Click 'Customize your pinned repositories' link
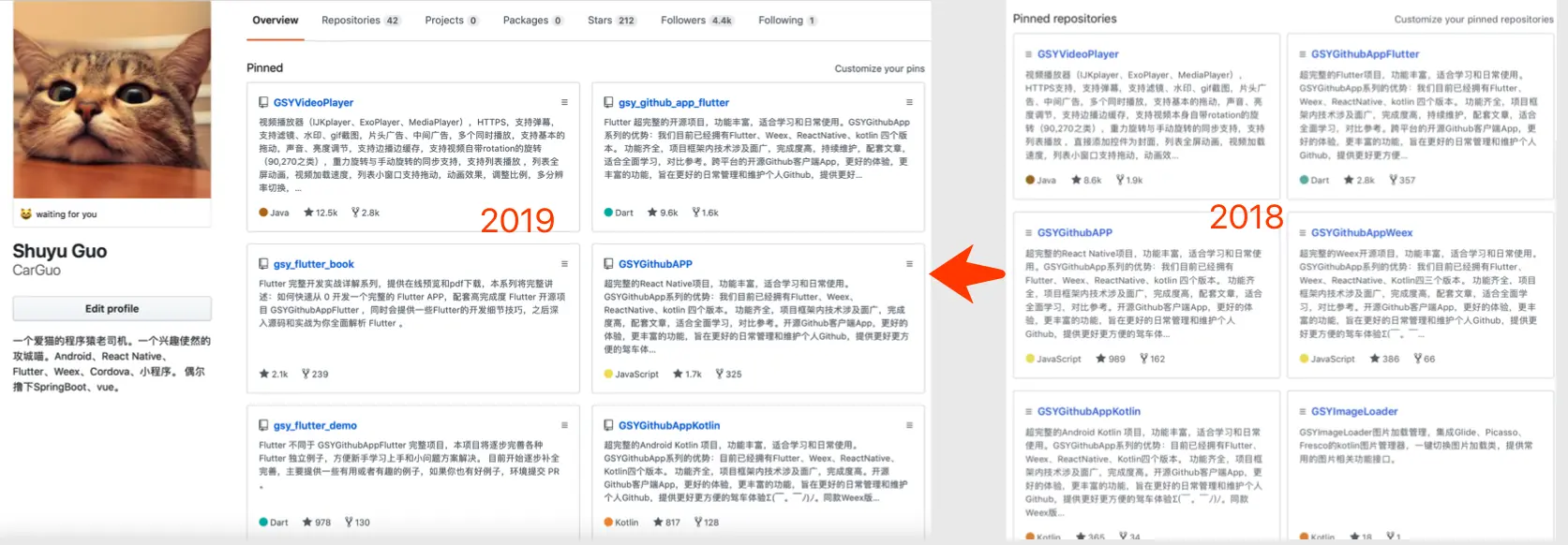Viewport: 1568px width, 545px height. 1473,19
